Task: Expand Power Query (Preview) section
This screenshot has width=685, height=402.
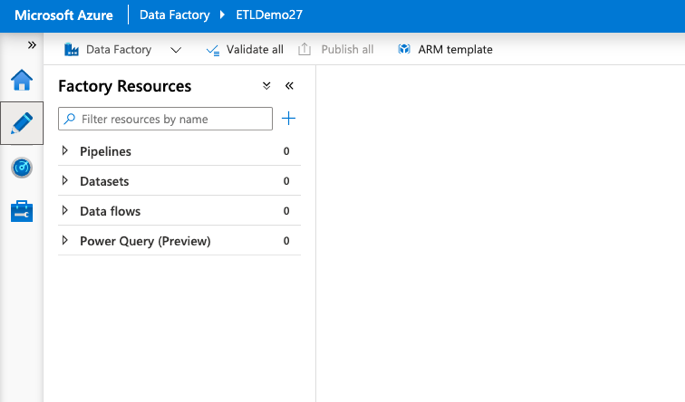Action: pos(66,241)
